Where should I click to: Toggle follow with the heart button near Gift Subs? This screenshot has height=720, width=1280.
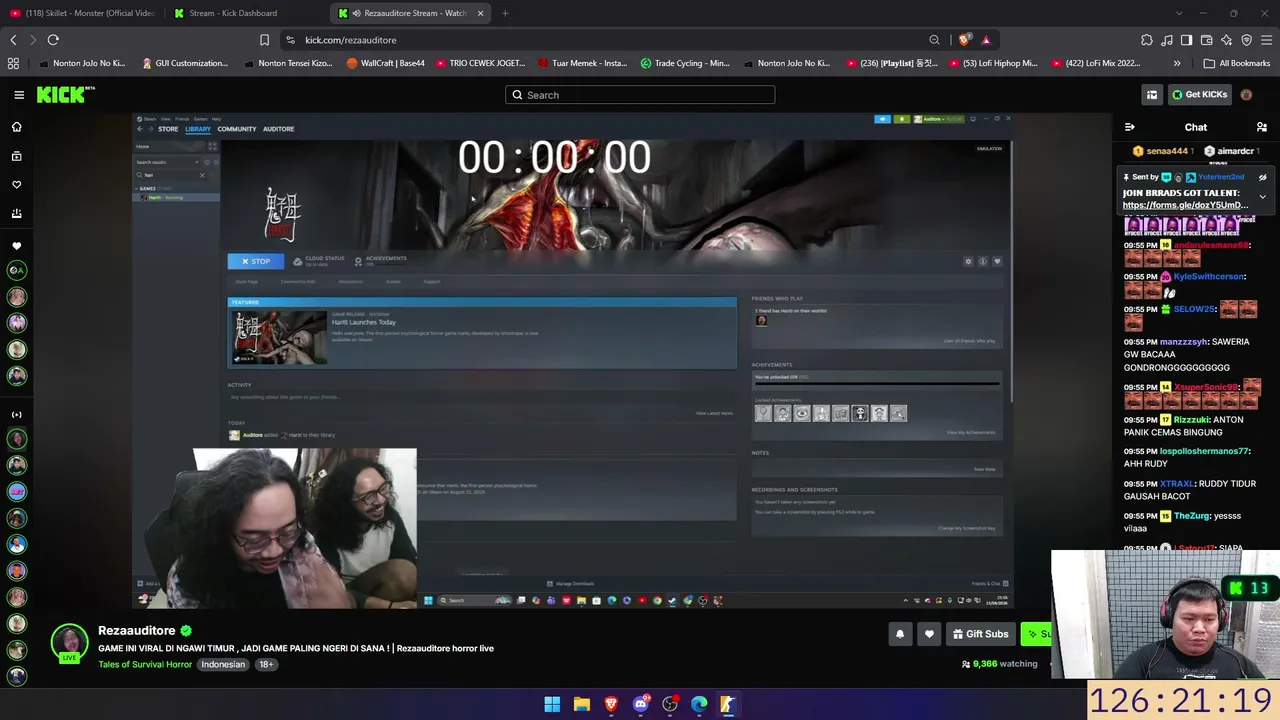[929, 634]
